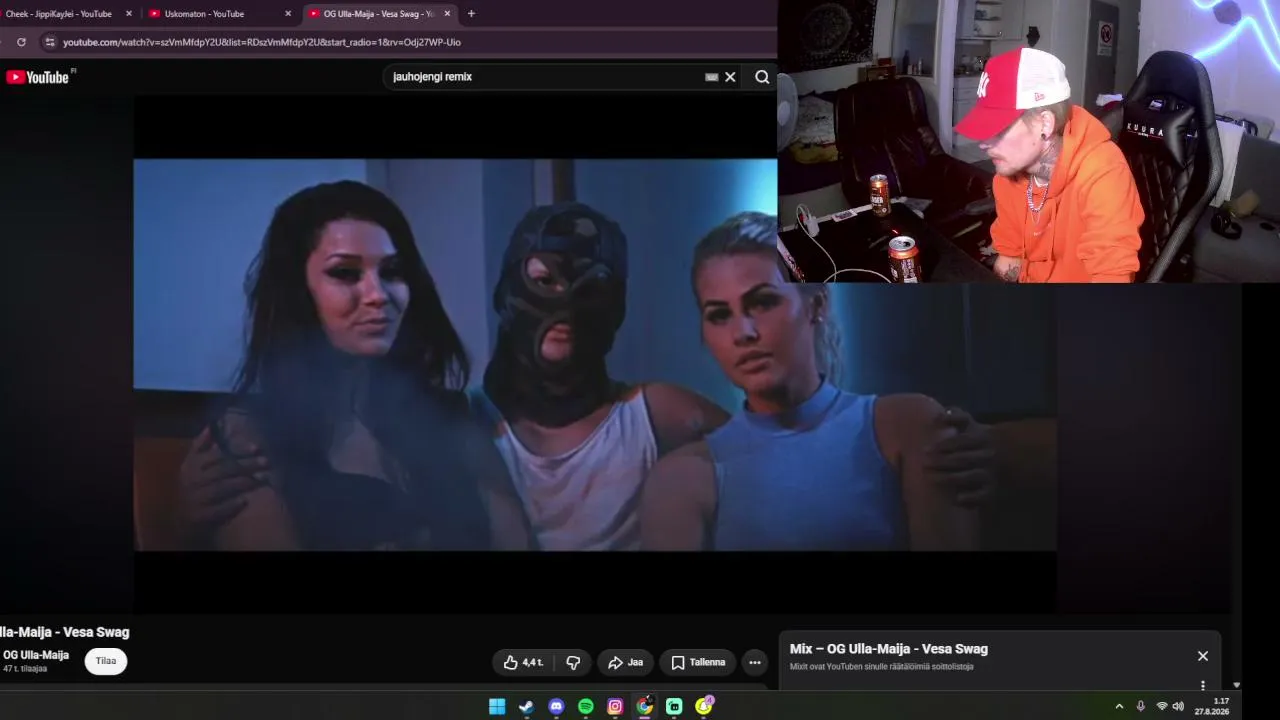1280x720 pixels.
Task: Close the 'Cheek - JippiKayJei' tab
Action: (x=129, y=14)
